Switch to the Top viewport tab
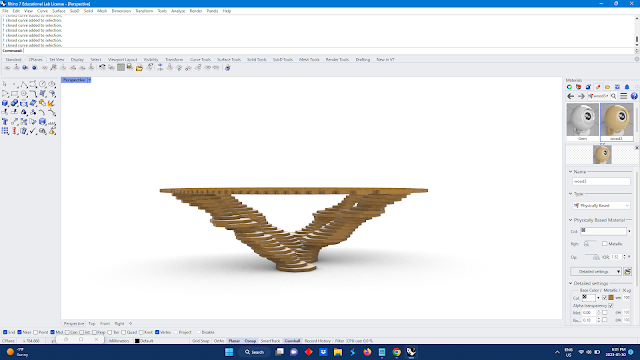 click(92, 324)
